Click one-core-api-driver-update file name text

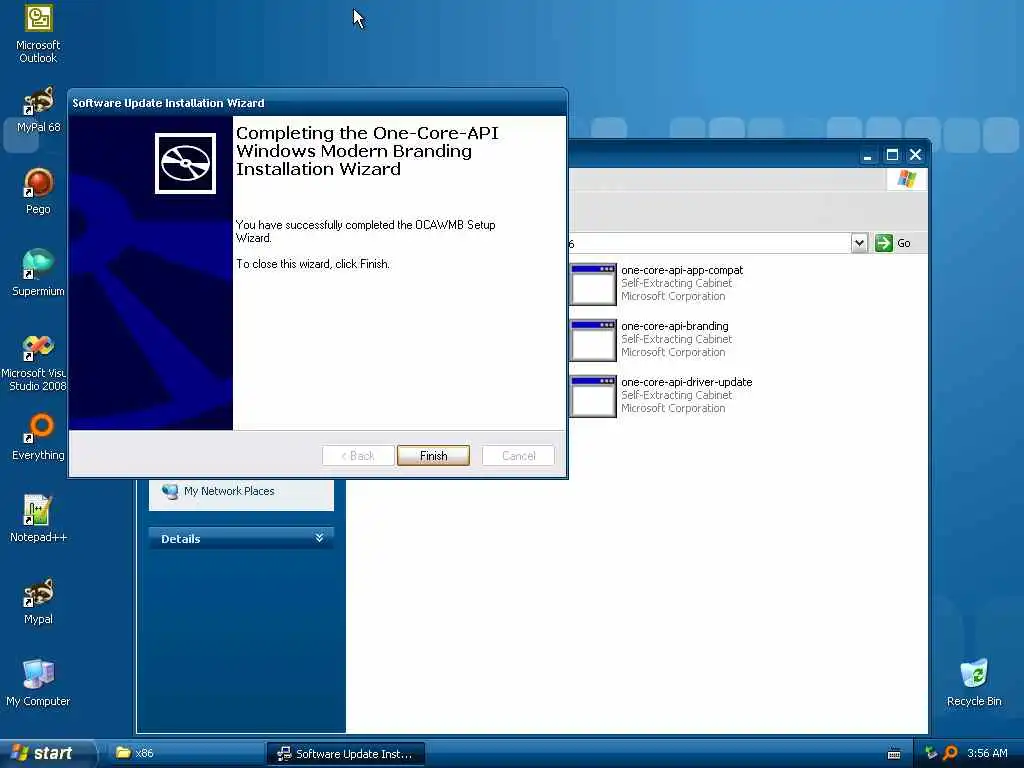[x=686, y=382]
